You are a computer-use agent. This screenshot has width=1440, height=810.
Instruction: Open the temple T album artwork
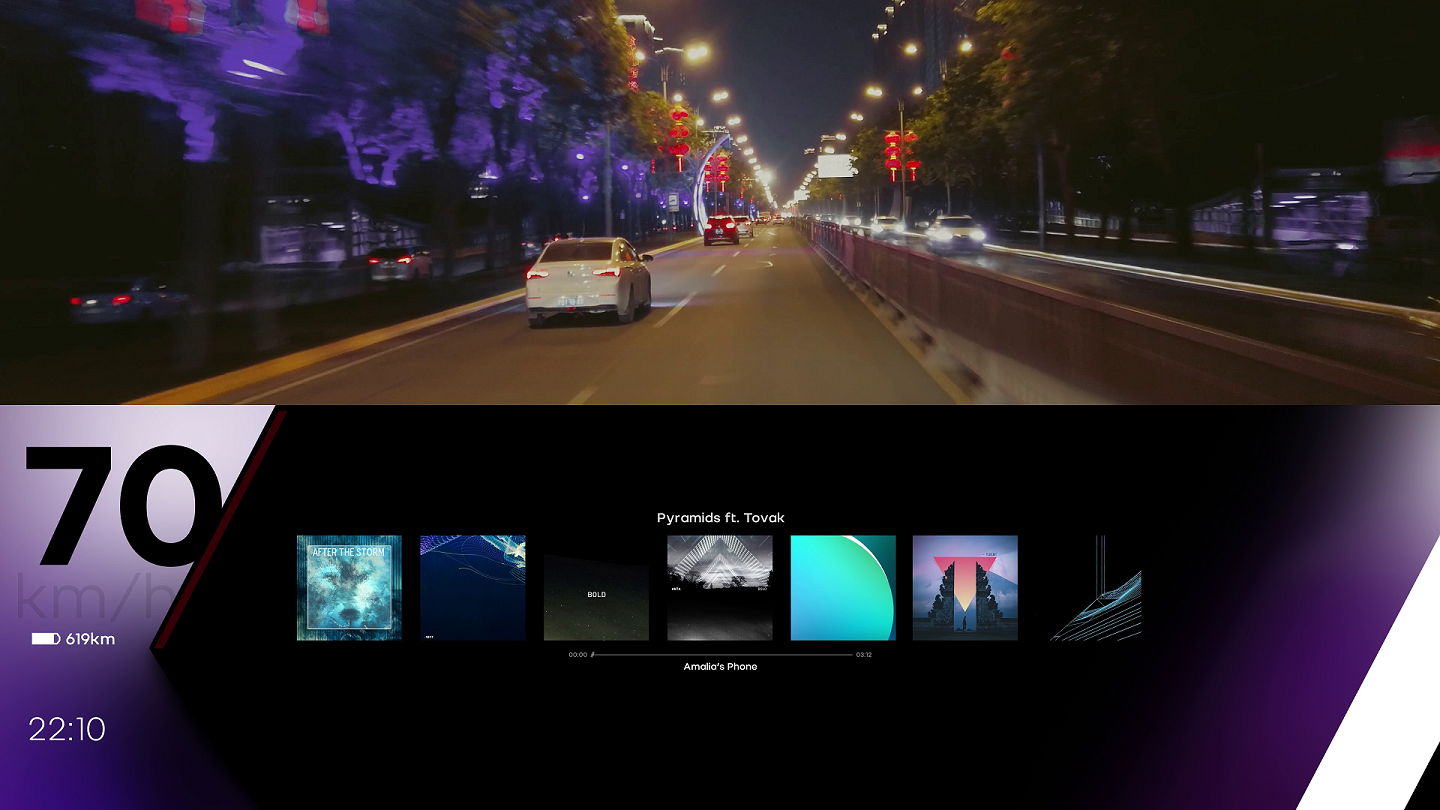pyautogui.click(x=964, y=587)
